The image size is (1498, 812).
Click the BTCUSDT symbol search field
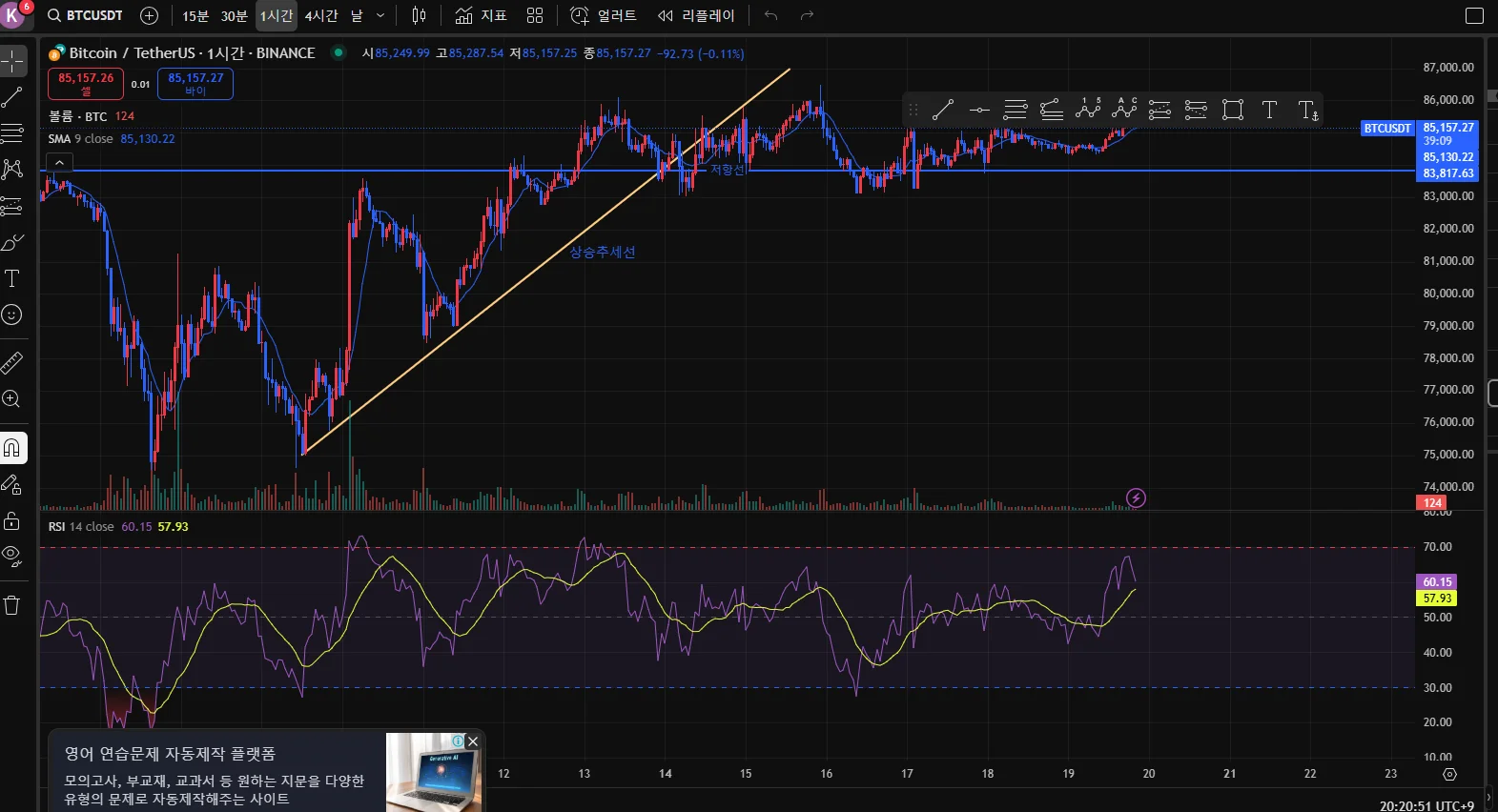tap(86, 15)
